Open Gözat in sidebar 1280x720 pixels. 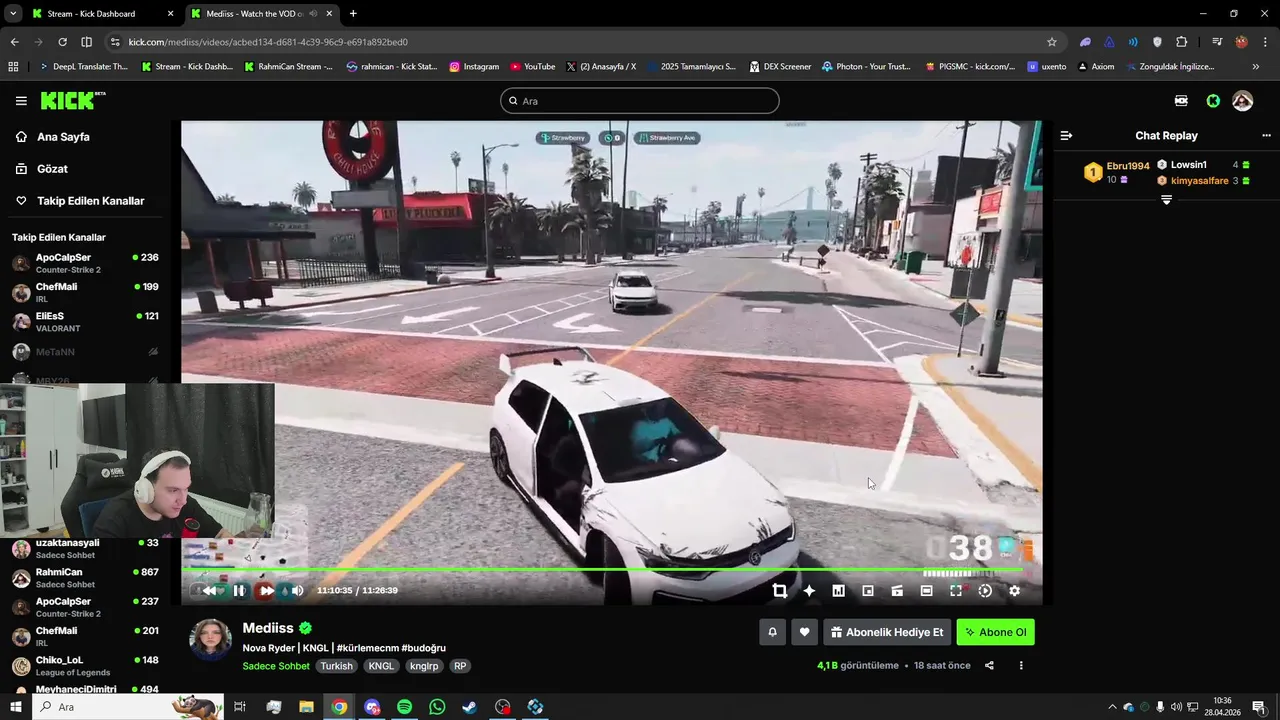pos(52,169)
